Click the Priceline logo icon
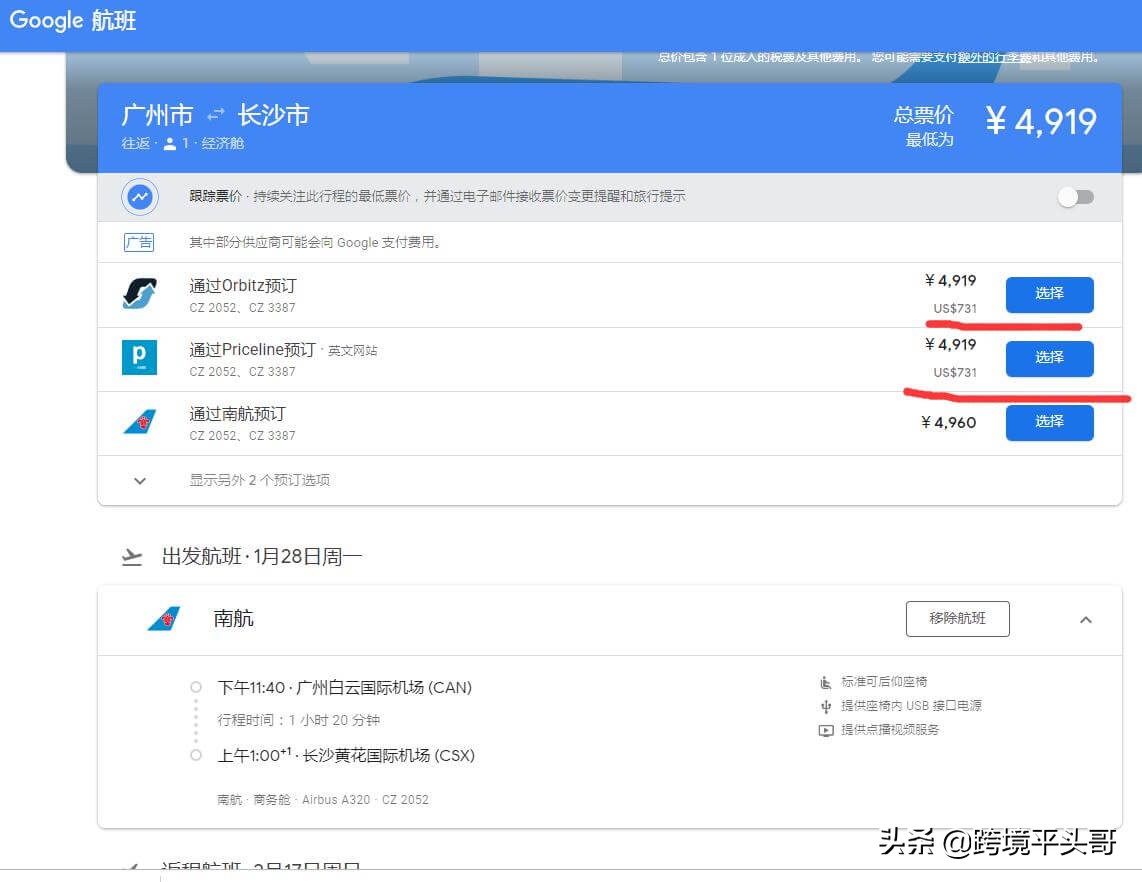 coord(138,358)
